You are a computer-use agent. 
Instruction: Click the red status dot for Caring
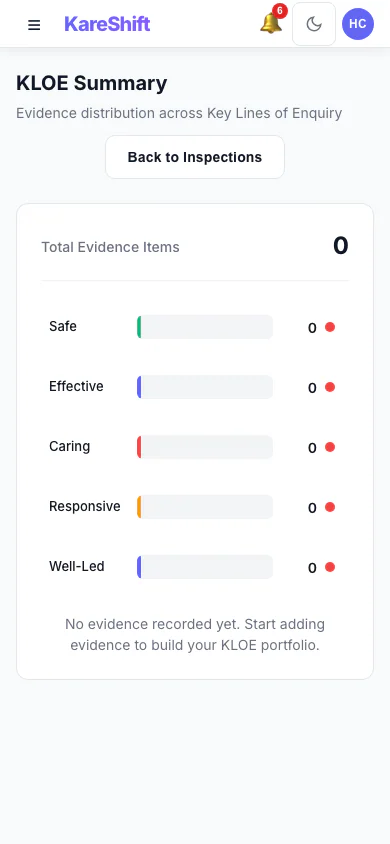pos(330,447)
